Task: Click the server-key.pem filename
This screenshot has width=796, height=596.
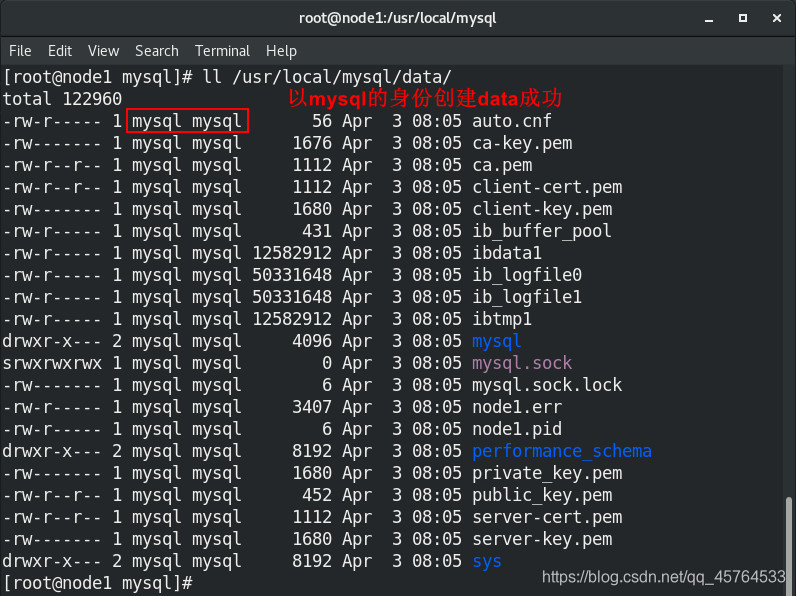Action: (x=542, y=539)
